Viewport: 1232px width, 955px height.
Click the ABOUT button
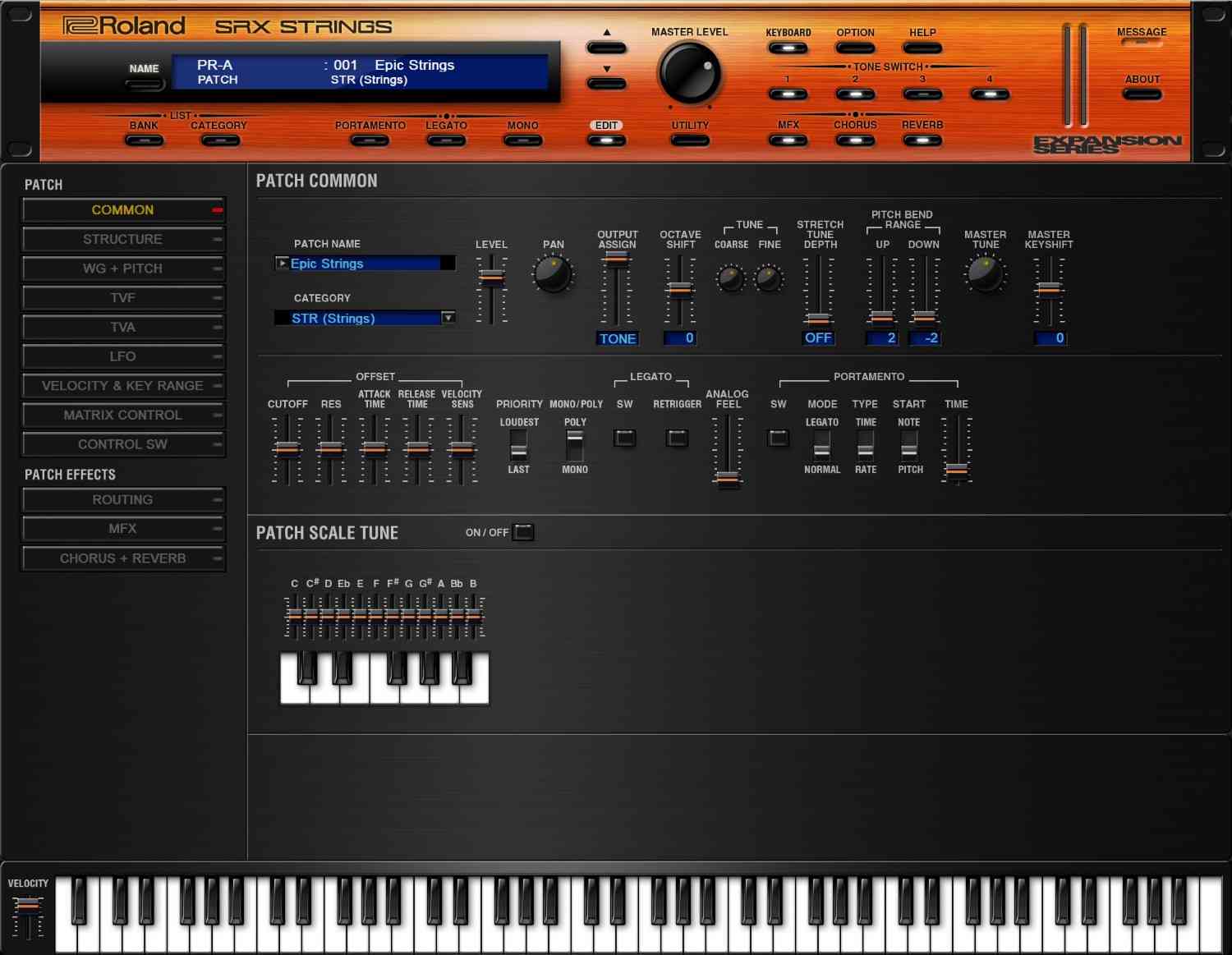pyautogui.click(x=1142, y=94)
